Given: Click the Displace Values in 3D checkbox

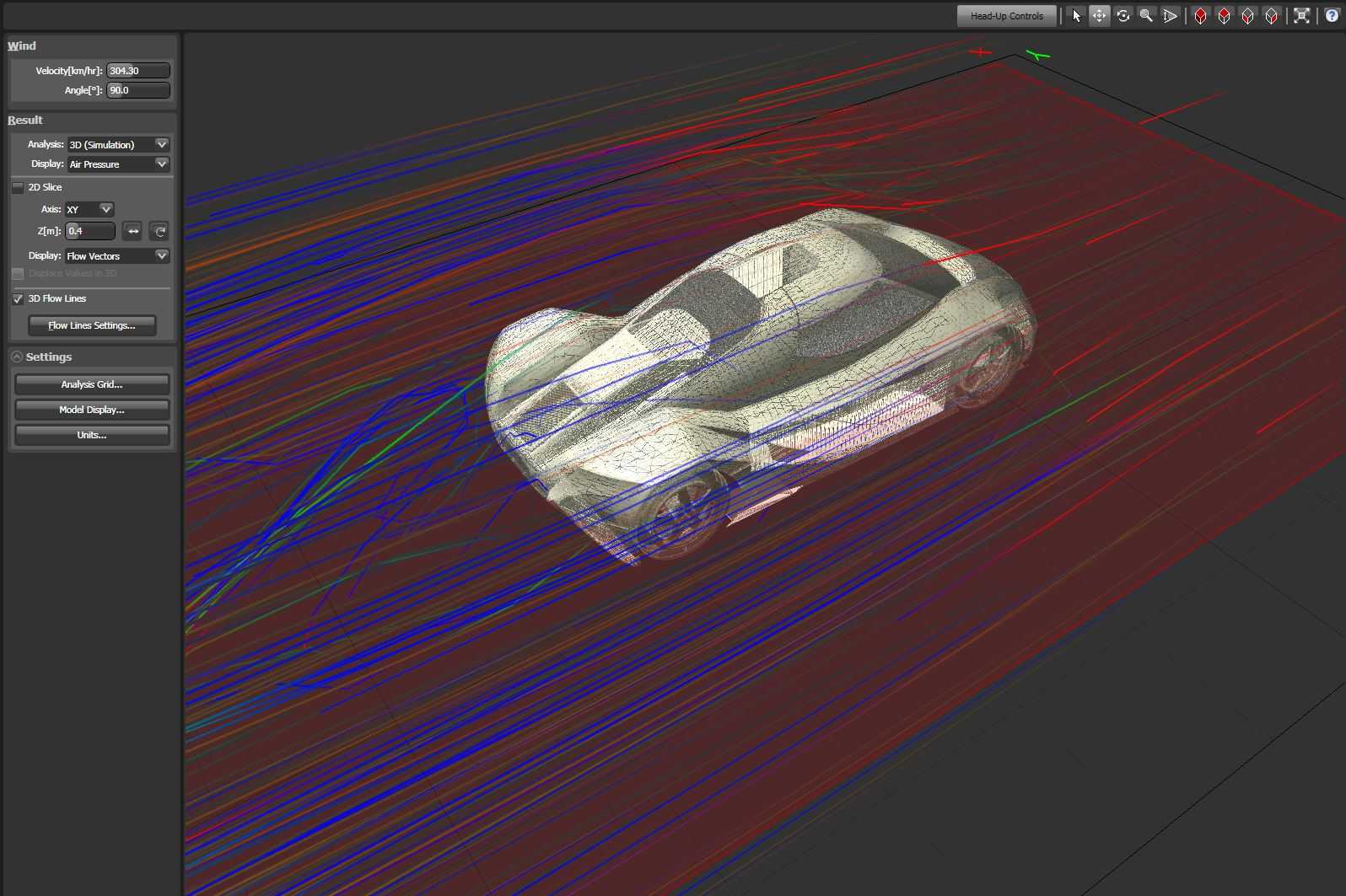Looking at the screenshot, I should (18, 274).
